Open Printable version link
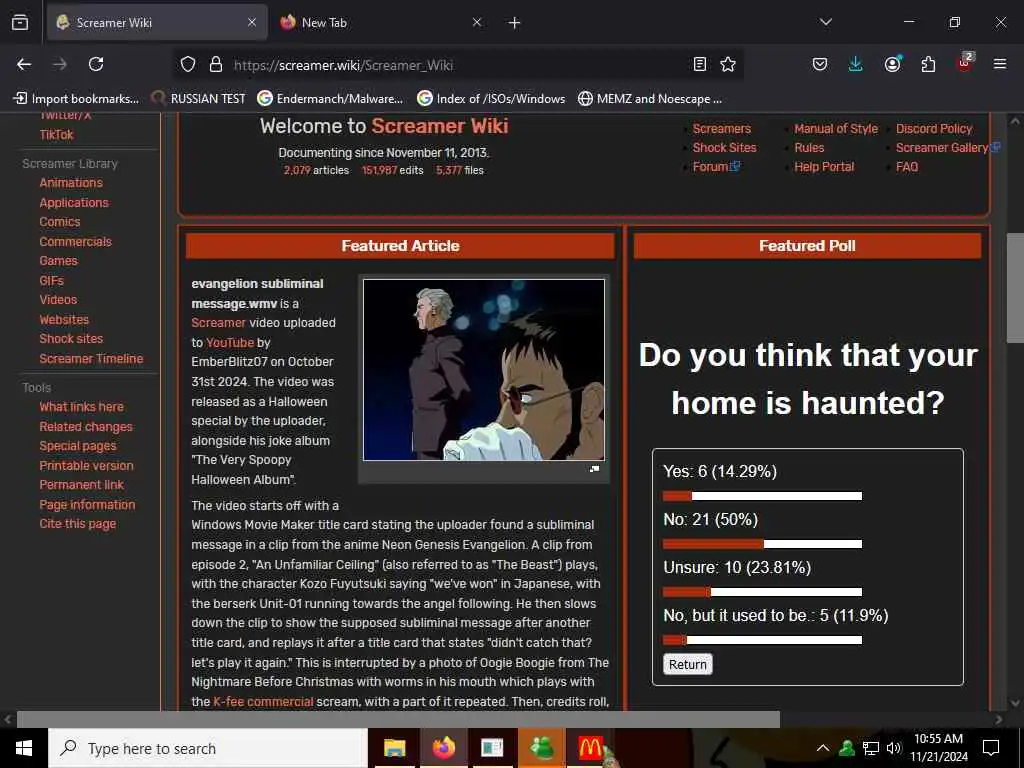Image resolution: width=1024 pixels, height=768 pixels. tap(86, 466)
